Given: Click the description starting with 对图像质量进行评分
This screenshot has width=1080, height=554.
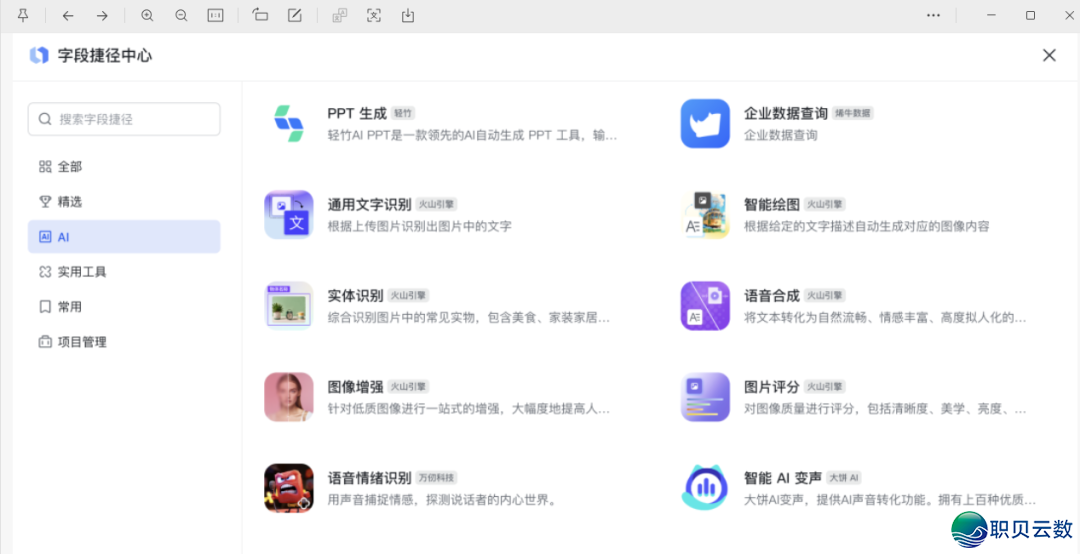Looking at the screenshot, I should coord(885,409).
